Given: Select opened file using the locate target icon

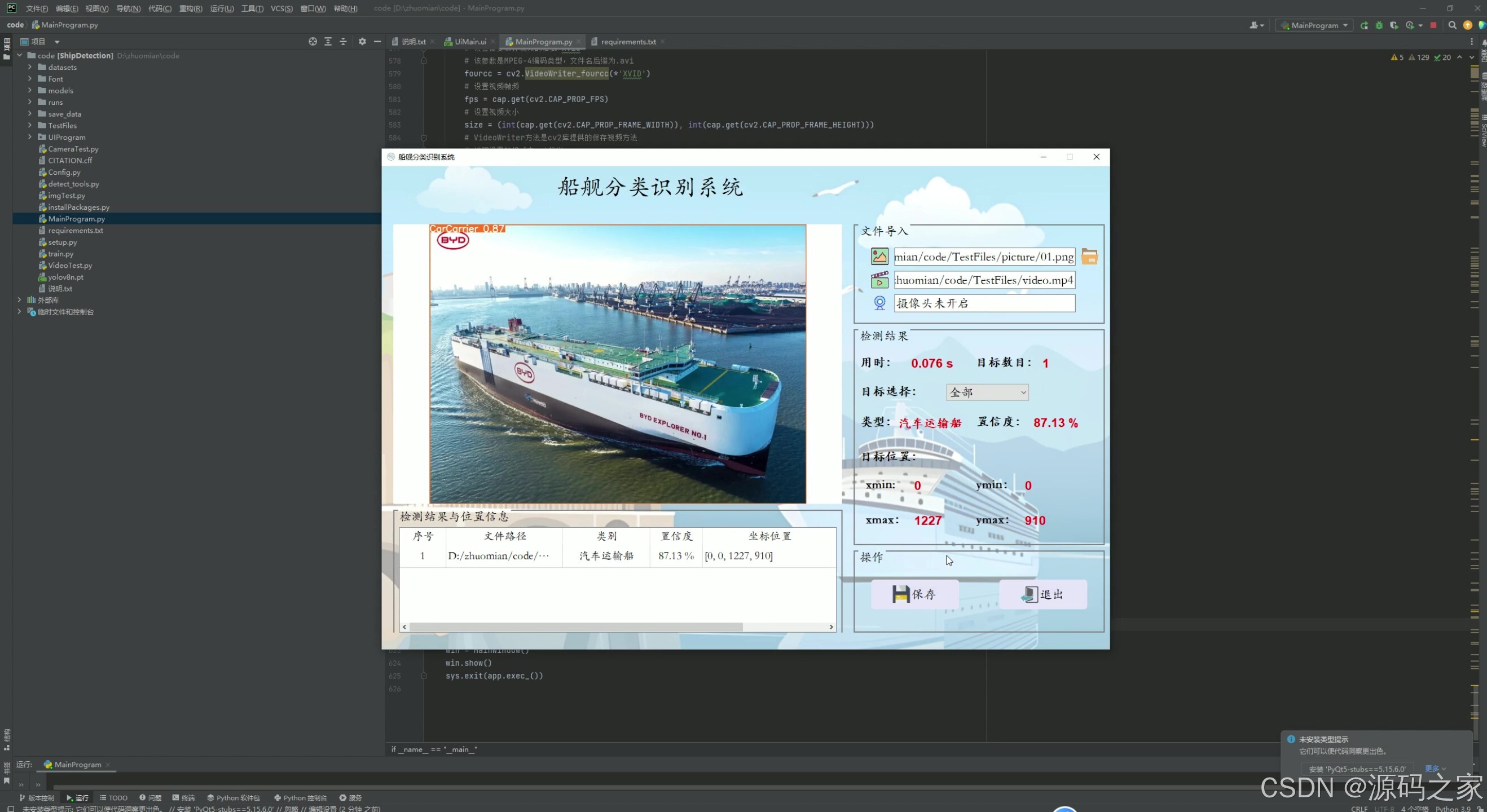Looking at the screenshot, I should click(313, 42).
